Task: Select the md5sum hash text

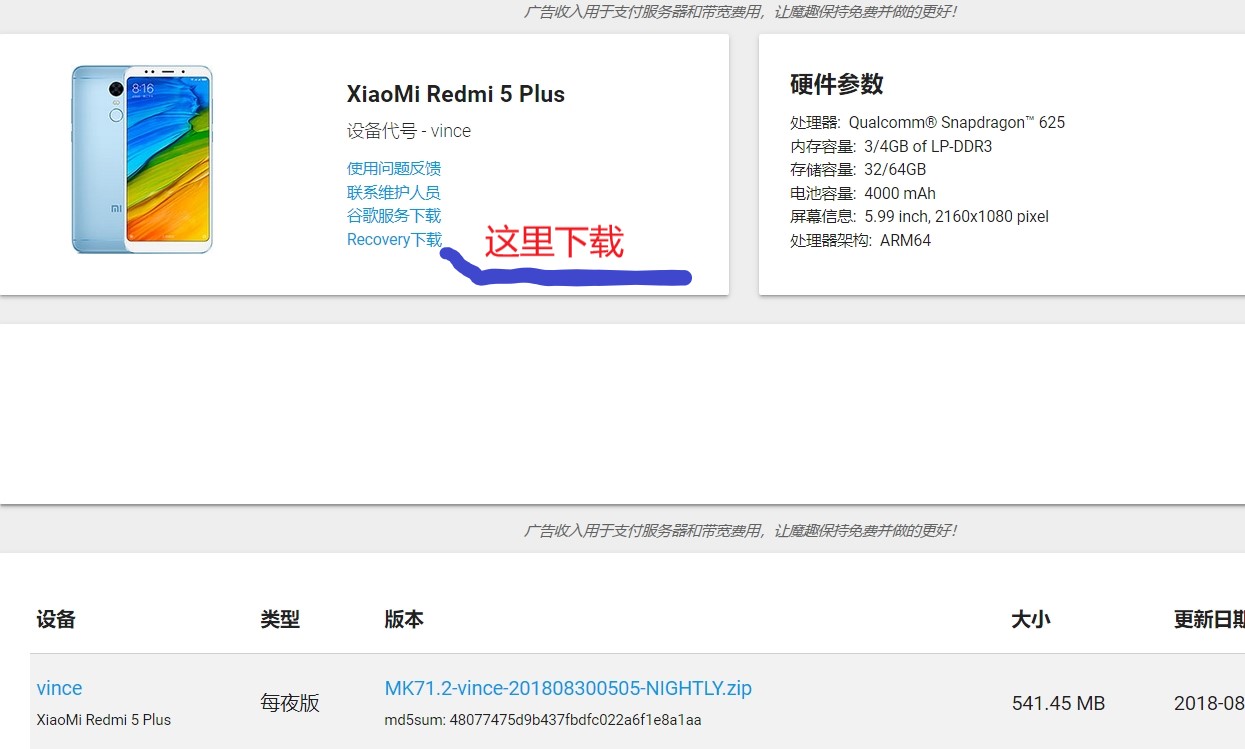Action: point(543,720)
